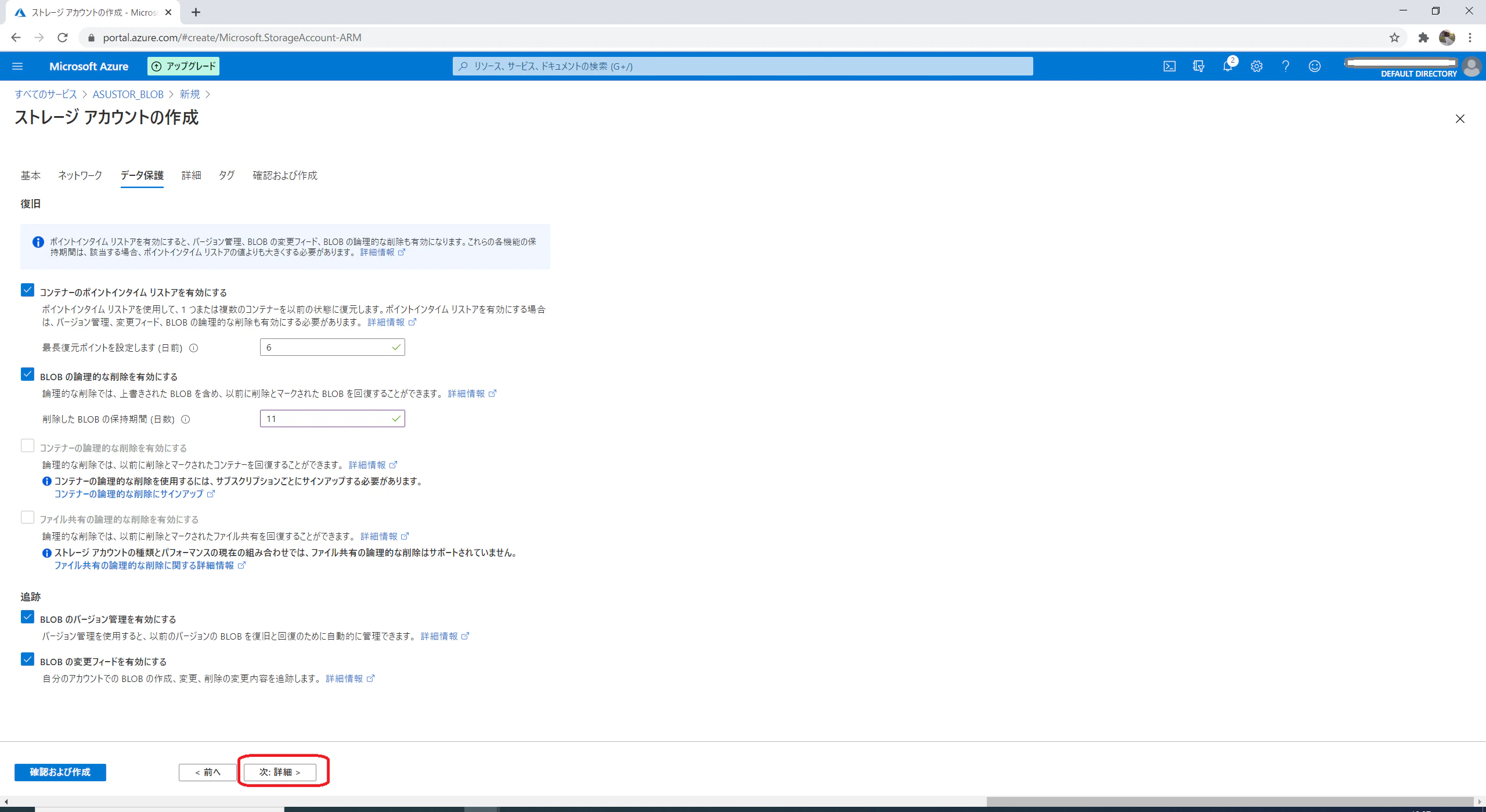Uncheck コンテナーのポイントインタイム リストアを有効にする
The image size is (1486, 812).
pyautogui.click(x=27, y=290)
